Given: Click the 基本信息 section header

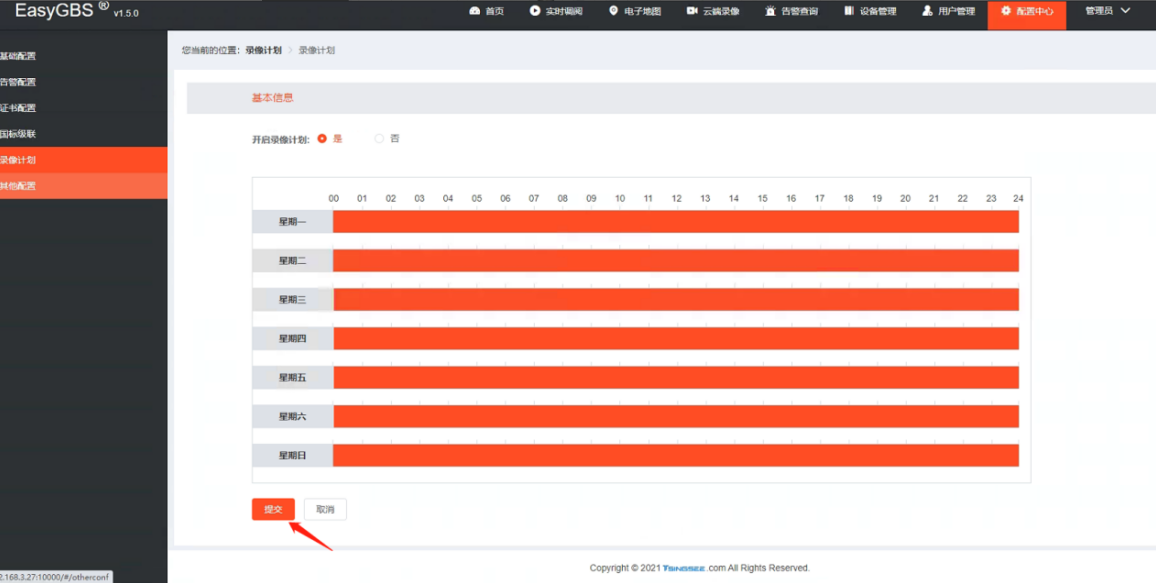Looking at the screenshot, I should click(273, 98).
